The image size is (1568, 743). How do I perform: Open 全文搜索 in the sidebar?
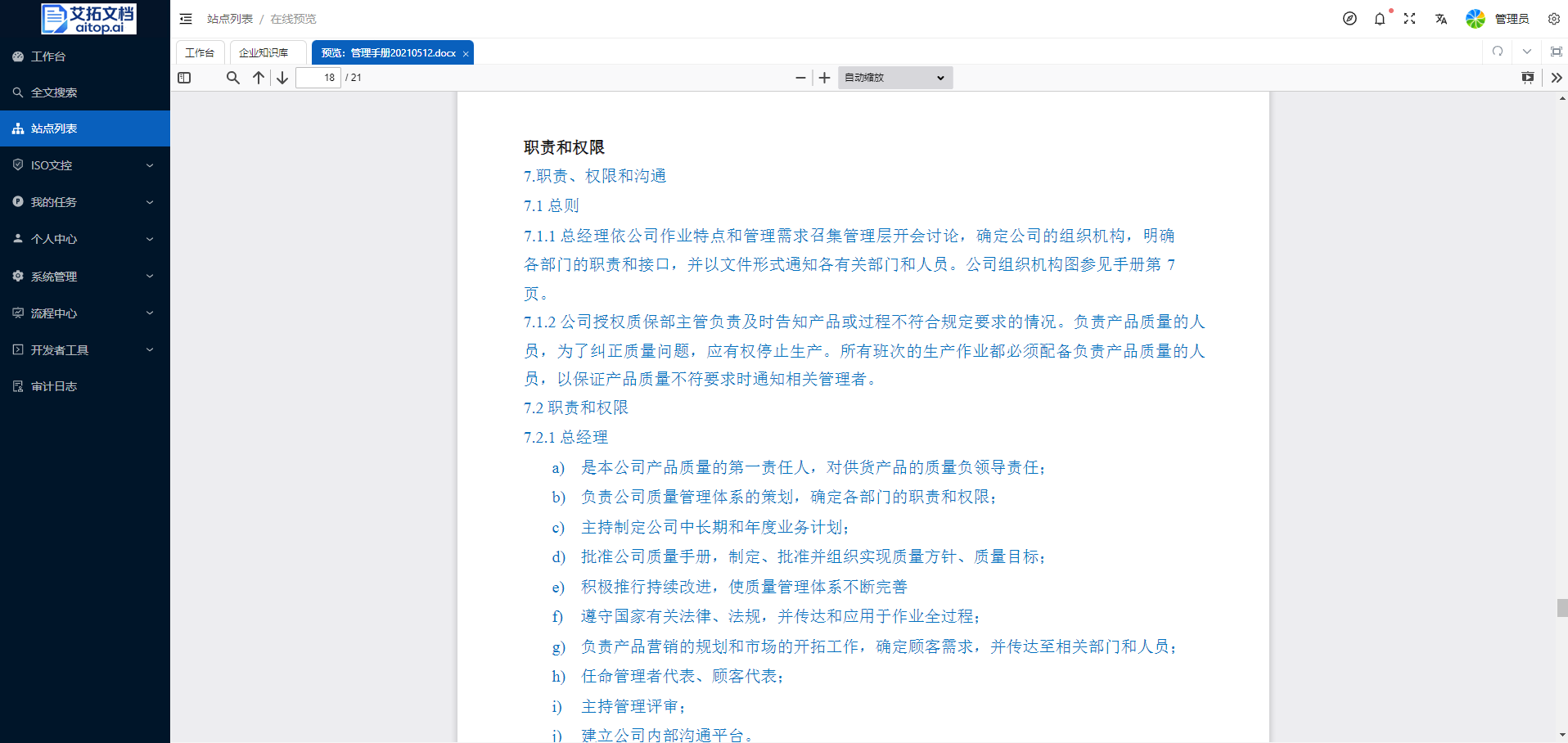click(54, 92)
